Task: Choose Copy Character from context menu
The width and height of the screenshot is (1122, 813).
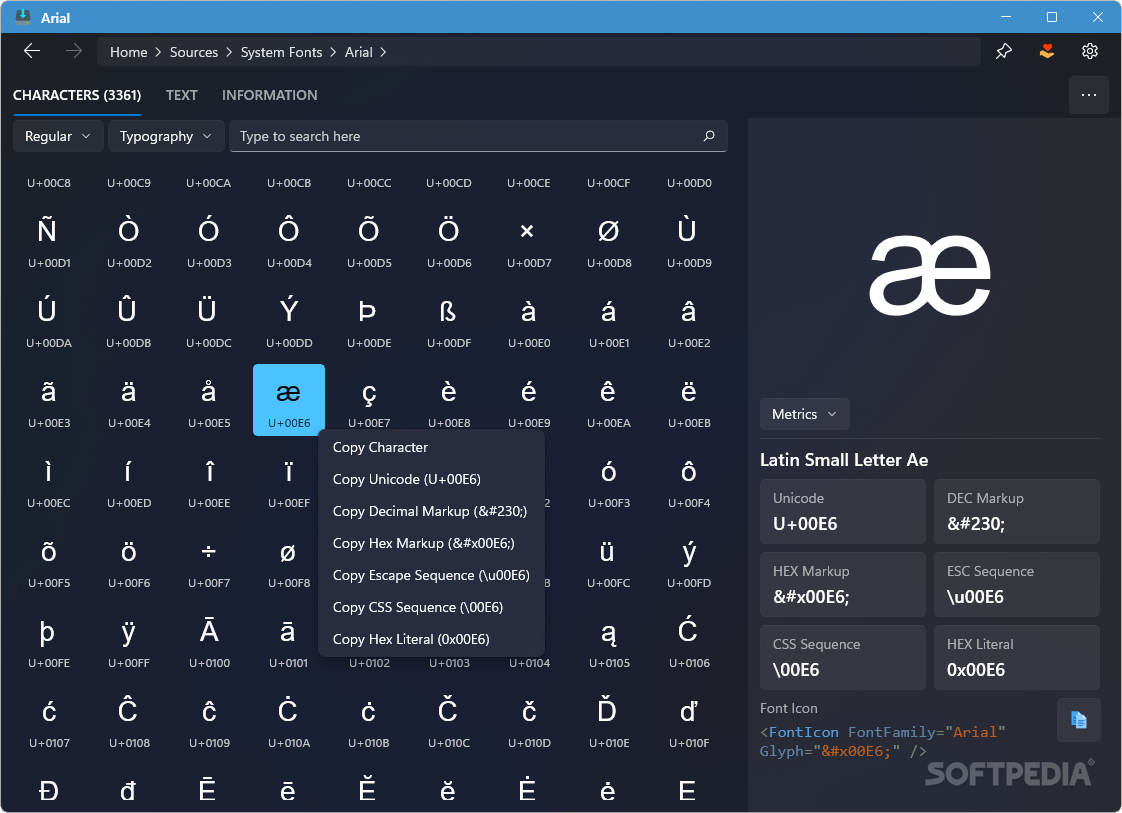Action: click(431, 447)
